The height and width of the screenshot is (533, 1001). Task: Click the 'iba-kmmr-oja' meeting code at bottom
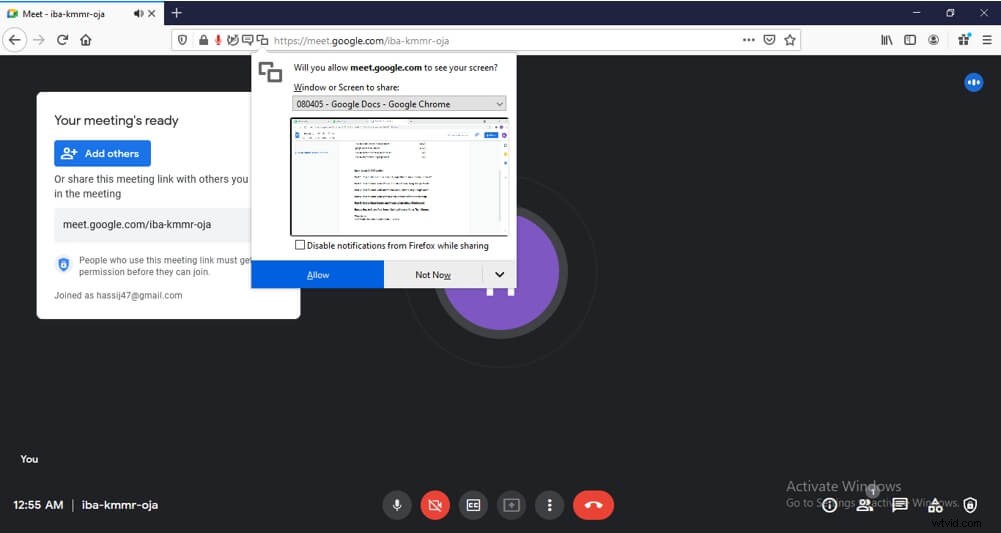pyautogui.click(x=119, y=505)
